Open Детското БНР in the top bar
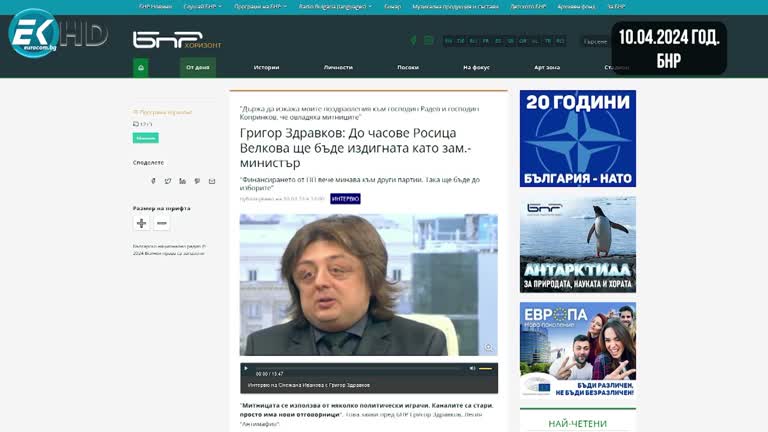The width and height of the screenshot is (768, 432). [x=528, y=6]
